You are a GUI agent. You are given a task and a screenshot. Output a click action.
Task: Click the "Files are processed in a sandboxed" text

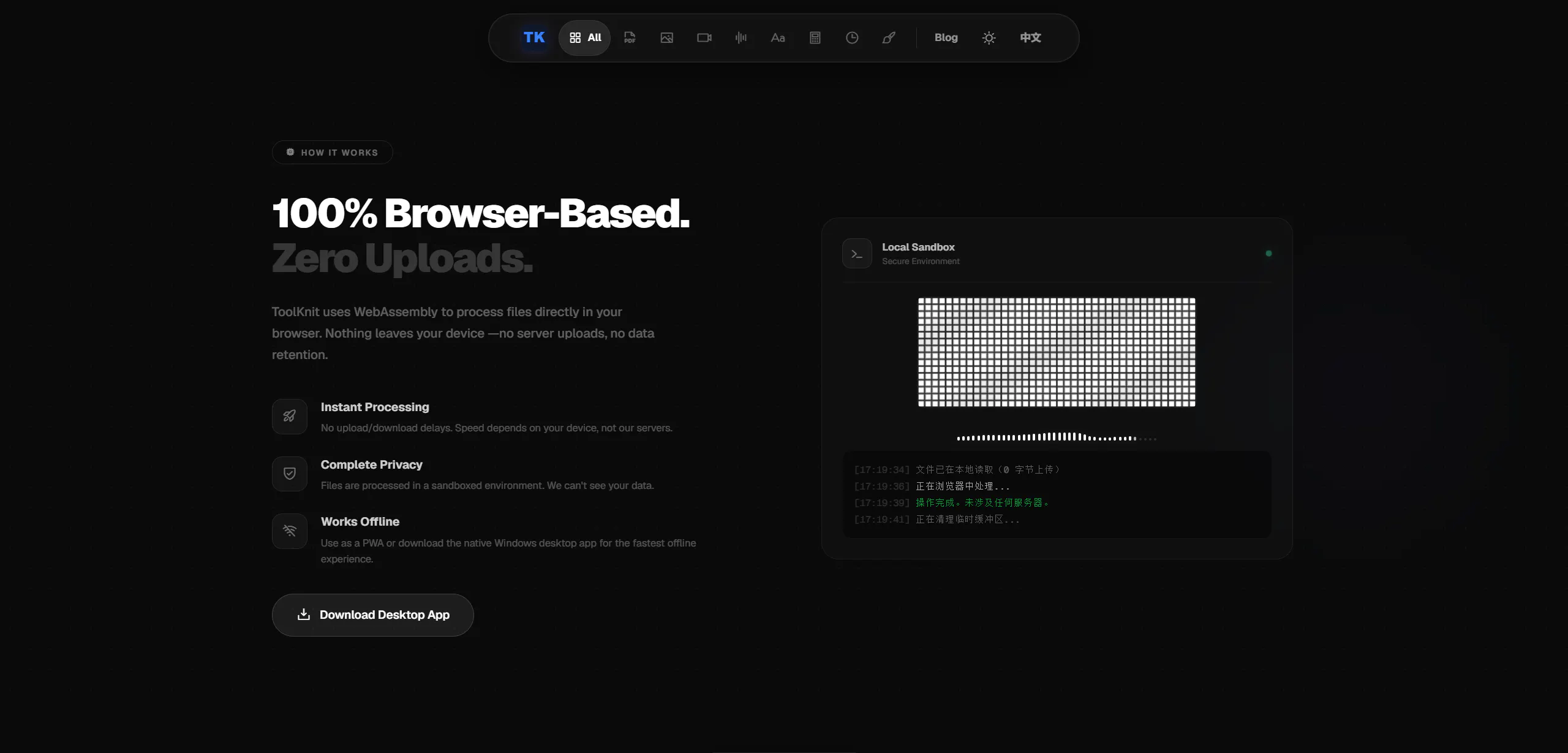[488, 486]
